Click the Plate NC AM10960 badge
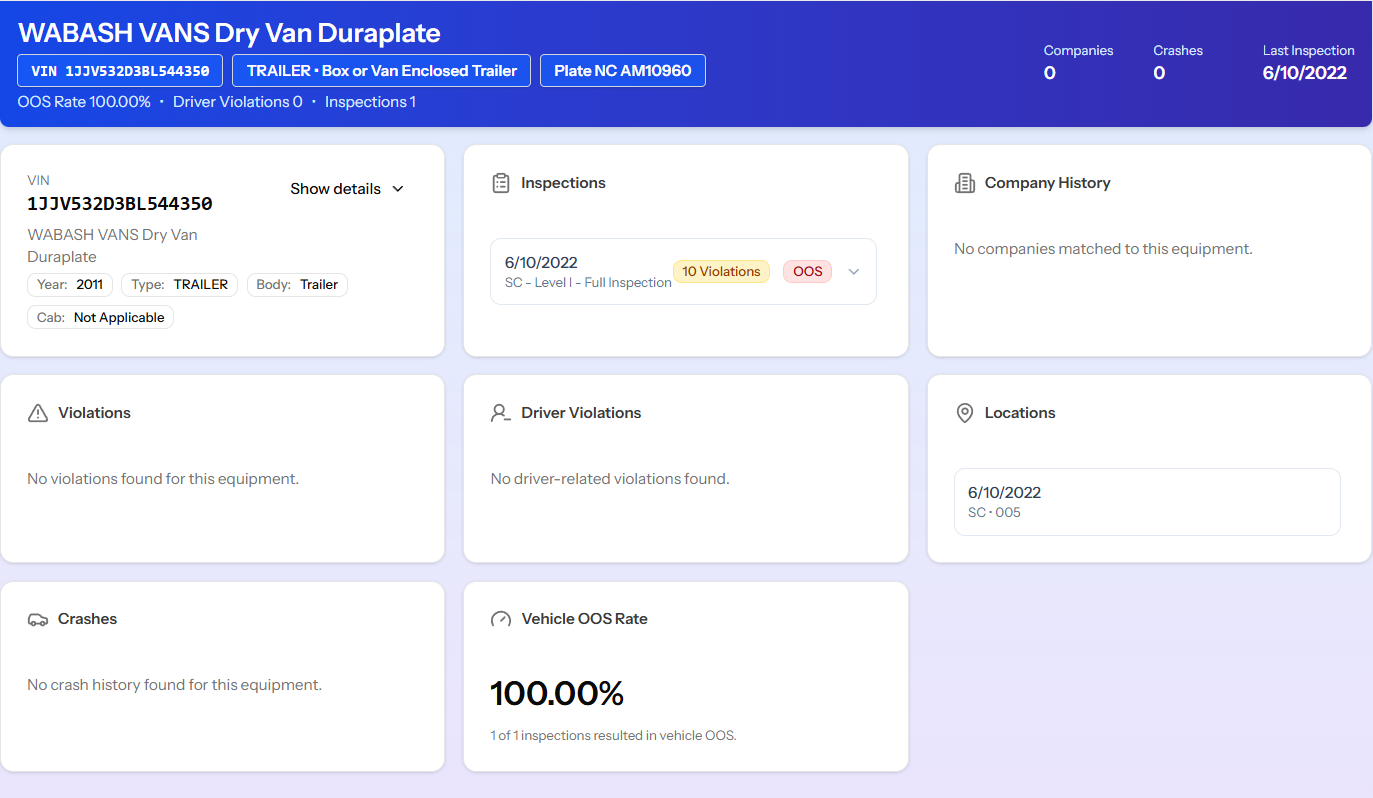 click(622, 71)
